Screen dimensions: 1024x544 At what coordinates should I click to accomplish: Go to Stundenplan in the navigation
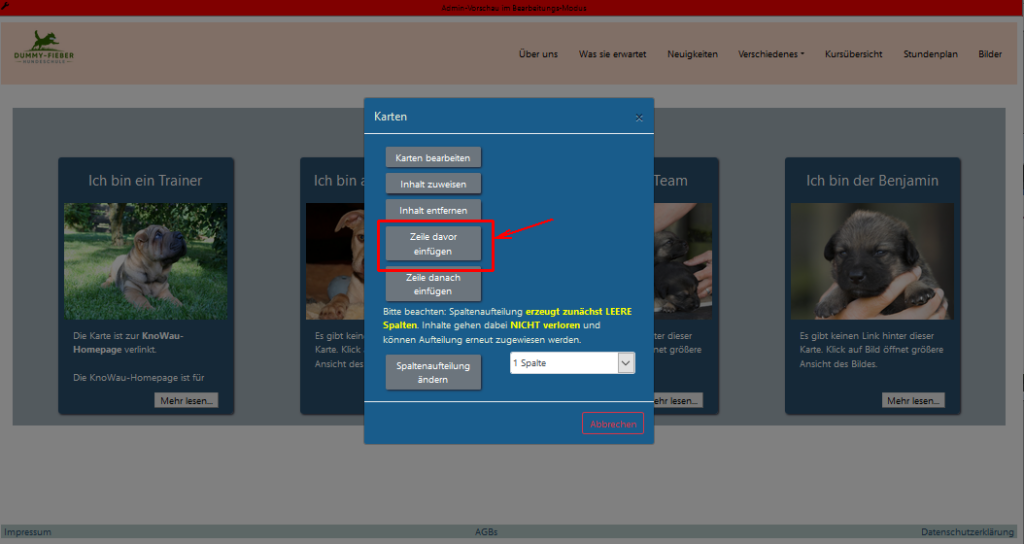(930, 54)
